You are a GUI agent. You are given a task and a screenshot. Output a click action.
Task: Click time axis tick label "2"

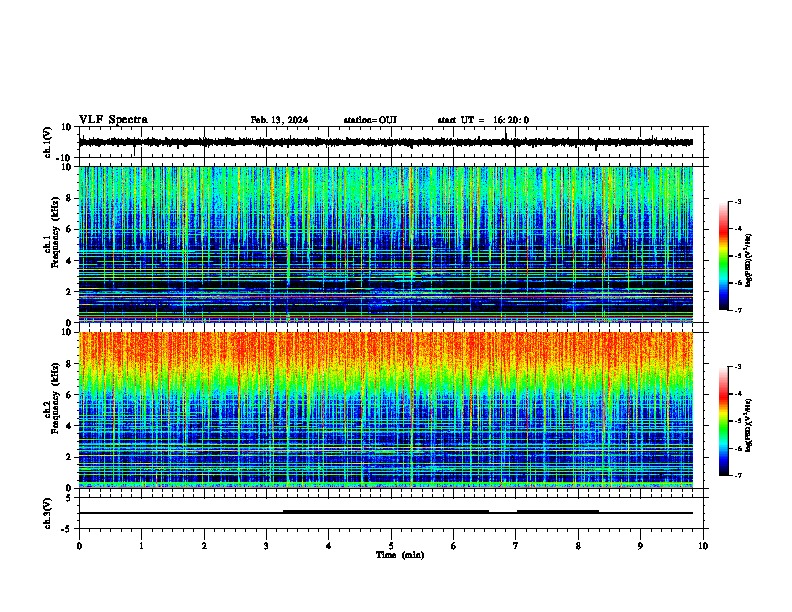pos(204,546)
